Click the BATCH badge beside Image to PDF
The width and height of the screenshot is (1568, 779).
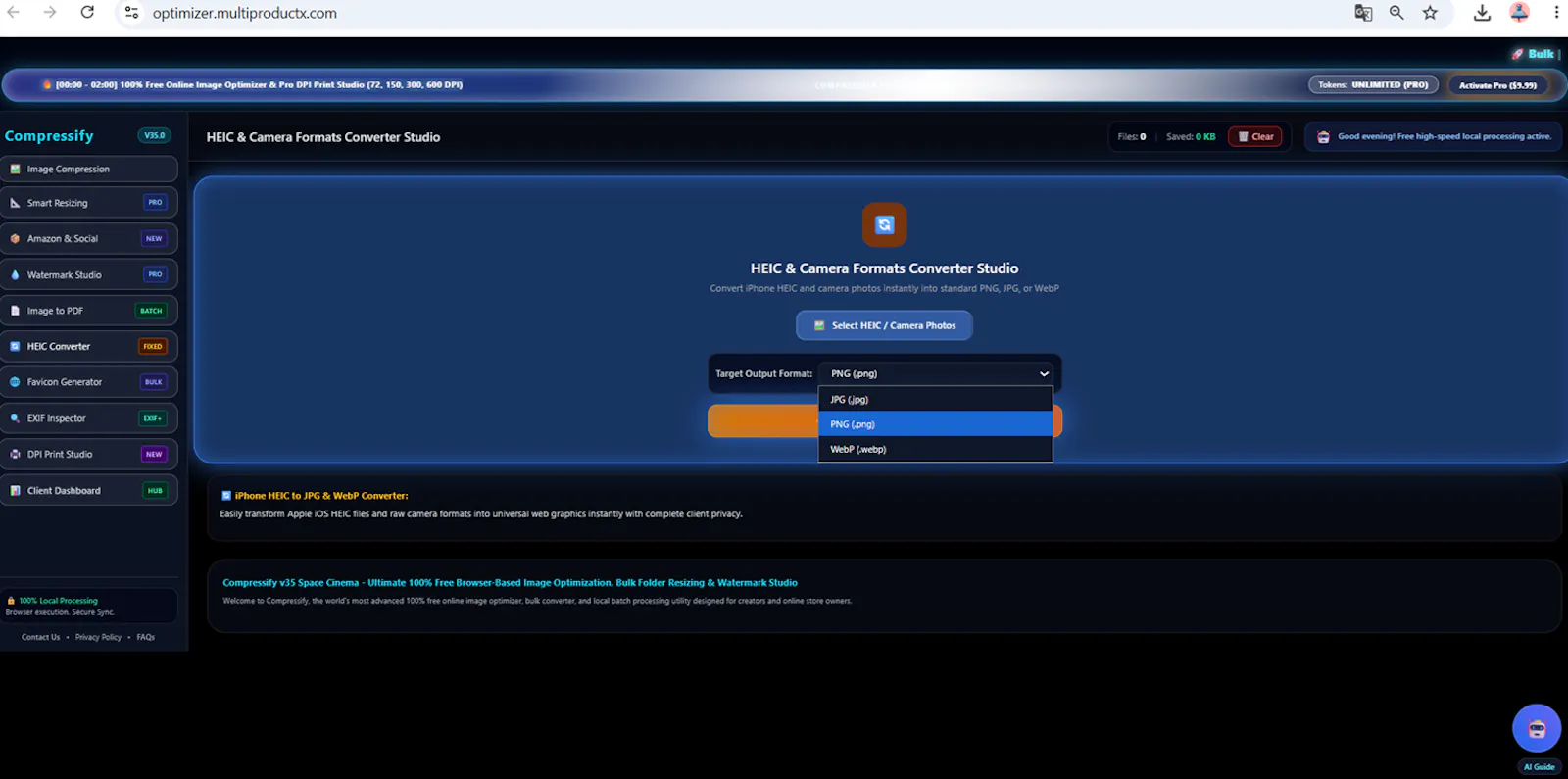coord(151,311)
